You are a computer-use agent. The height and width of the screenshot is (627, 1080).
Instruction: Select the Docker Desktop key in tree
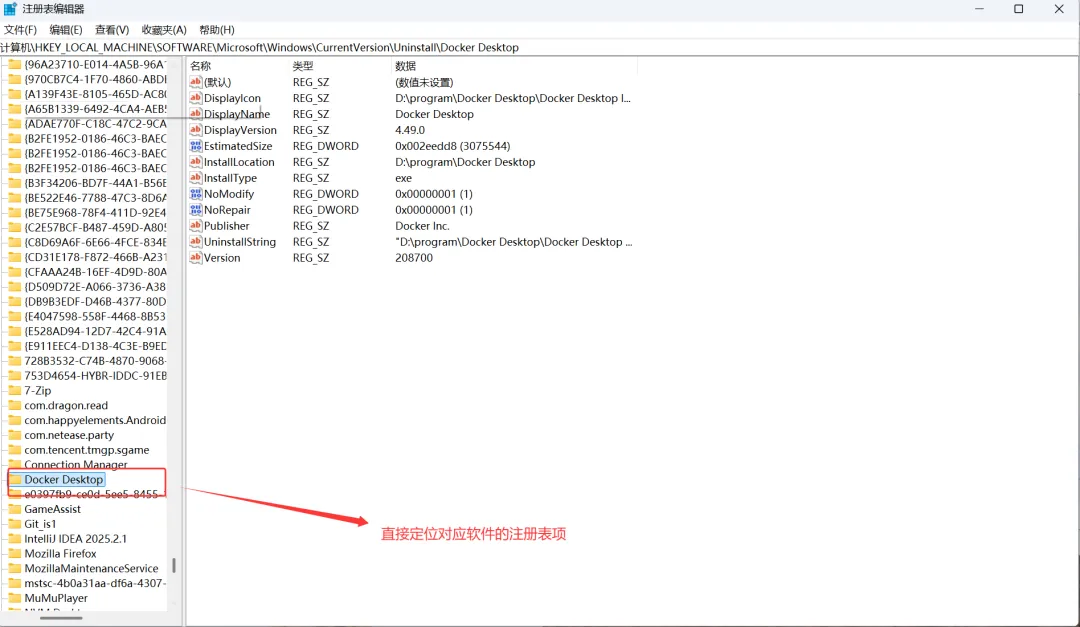pyautogui.click(x=63, y=480)
